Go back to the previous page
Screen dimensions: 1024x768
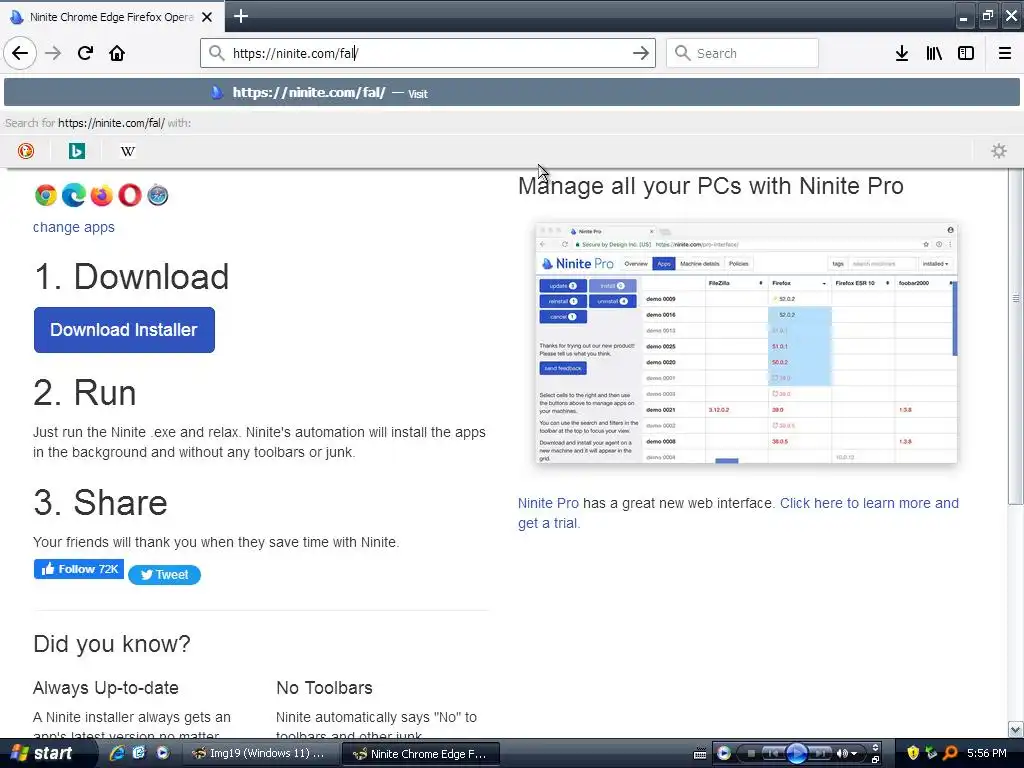[20, 53]
